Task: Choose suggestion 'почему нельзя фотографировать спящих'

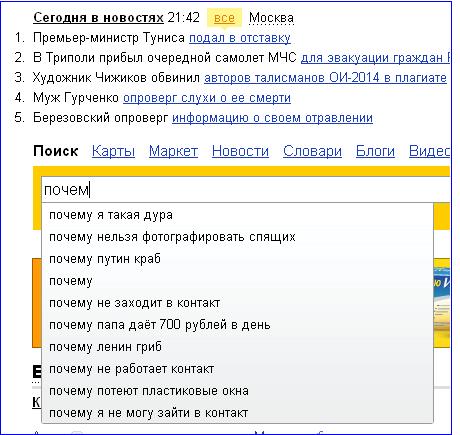Action: tap(237, 237)
